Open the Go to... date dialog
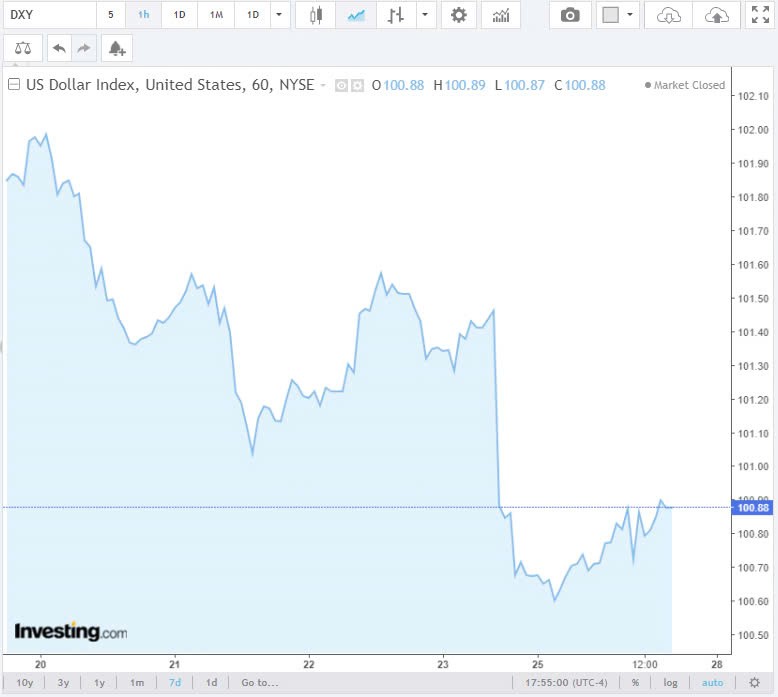Viewport: 778px width, 697px height. (x=259, y=683)
